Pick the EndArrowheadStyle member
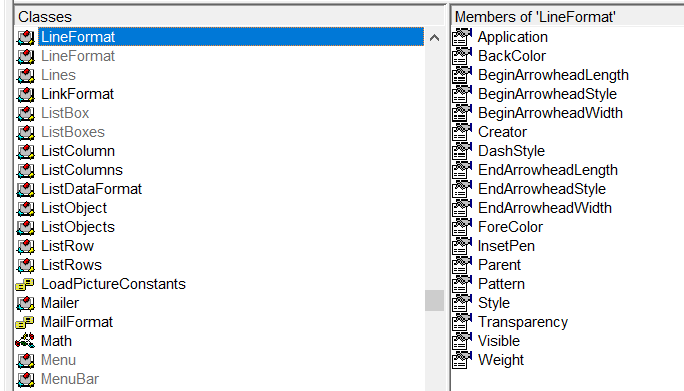Screen dimensions: 684x391 [x=542, y=189]
